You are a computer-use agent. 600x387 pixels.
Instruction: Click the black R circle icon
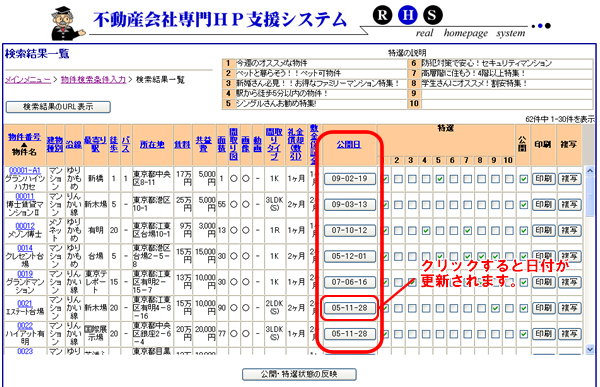[382, 15]
